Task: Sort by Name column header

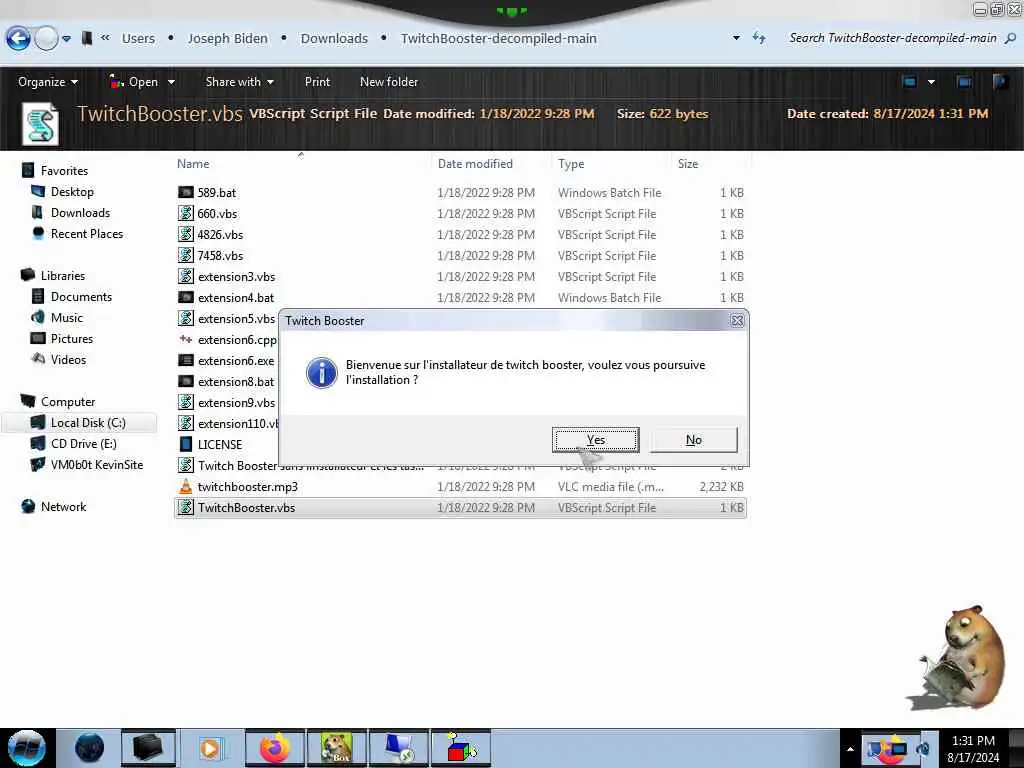Action: pos(193,164)
